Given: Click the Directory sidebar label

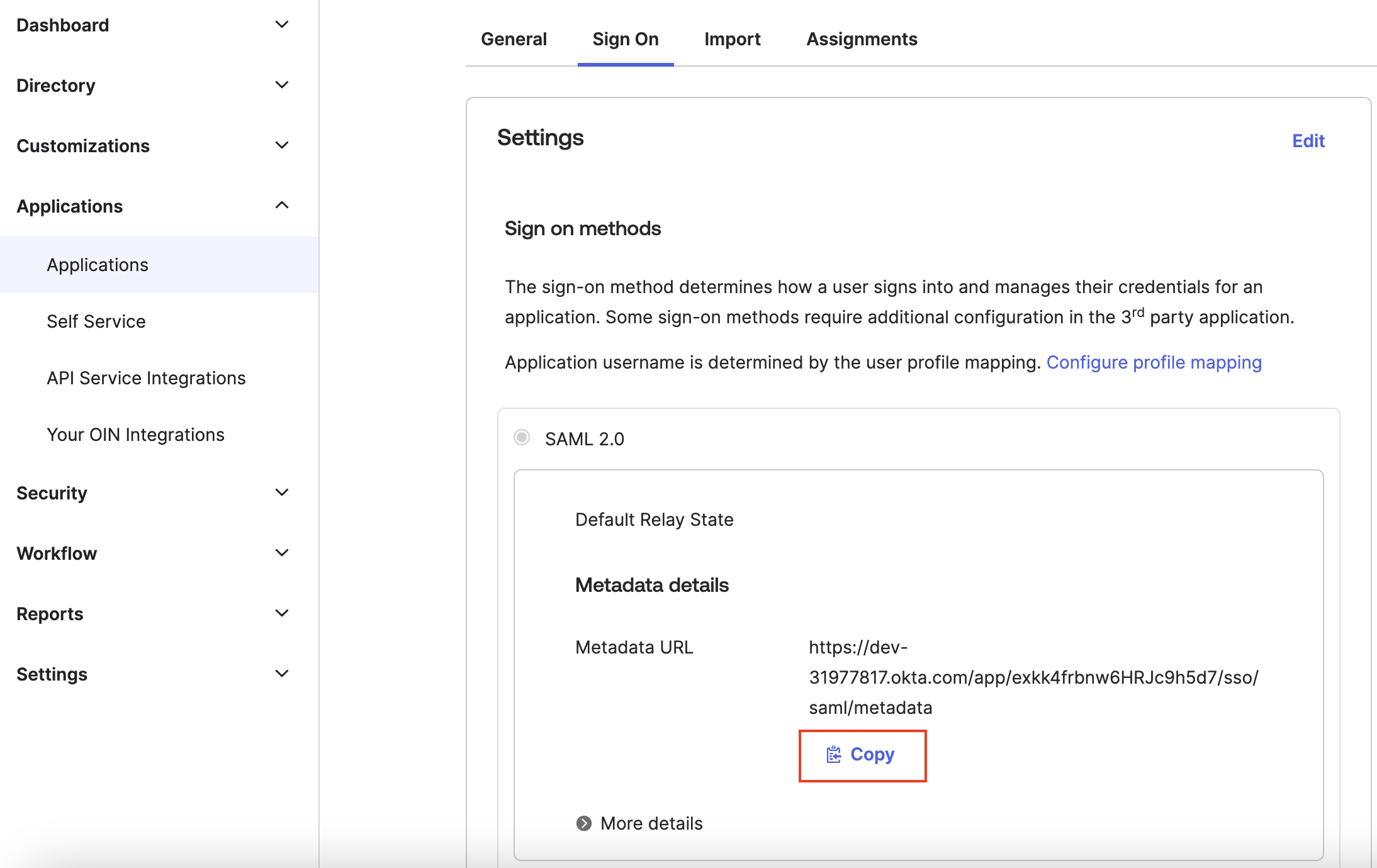Looking at the screenshot, I should click(x=56, y=86).
